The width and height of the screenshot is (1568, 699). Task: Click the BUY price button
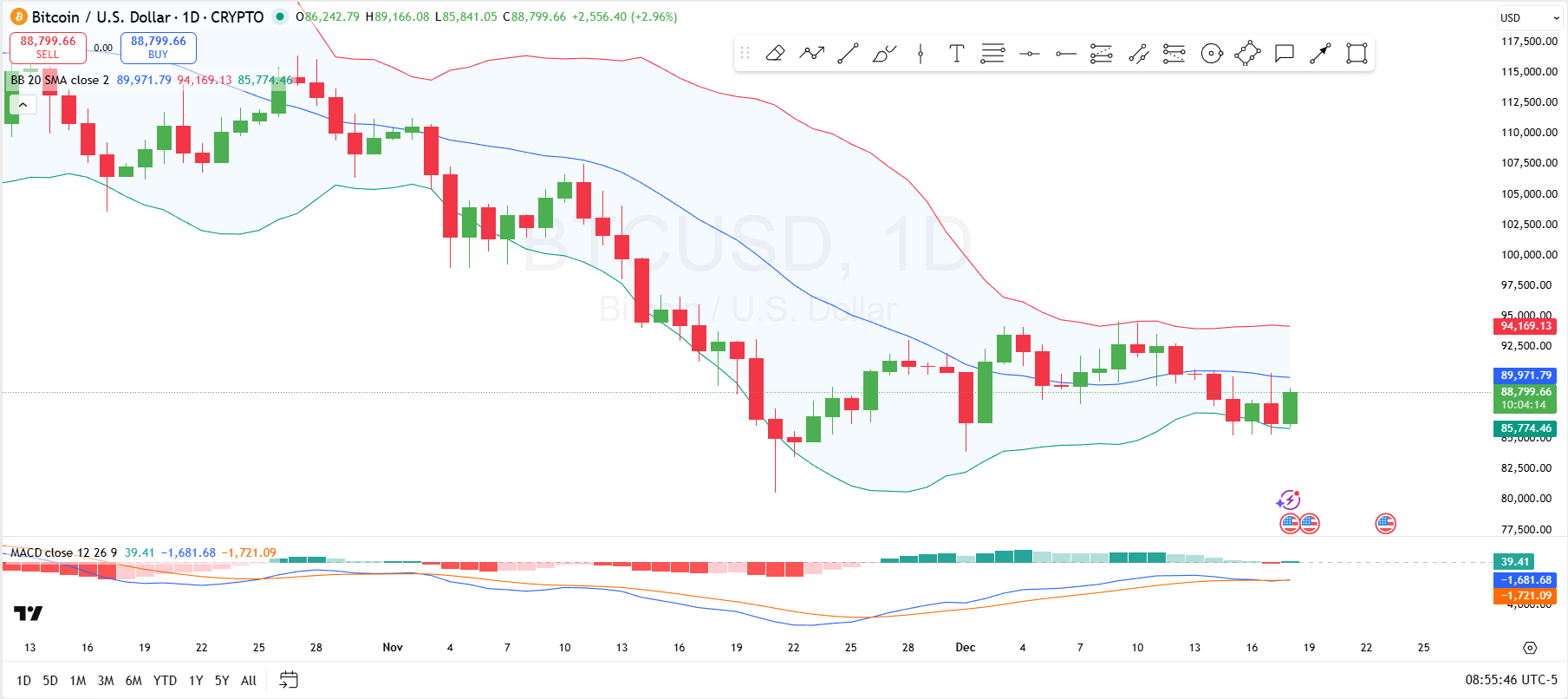158,47
